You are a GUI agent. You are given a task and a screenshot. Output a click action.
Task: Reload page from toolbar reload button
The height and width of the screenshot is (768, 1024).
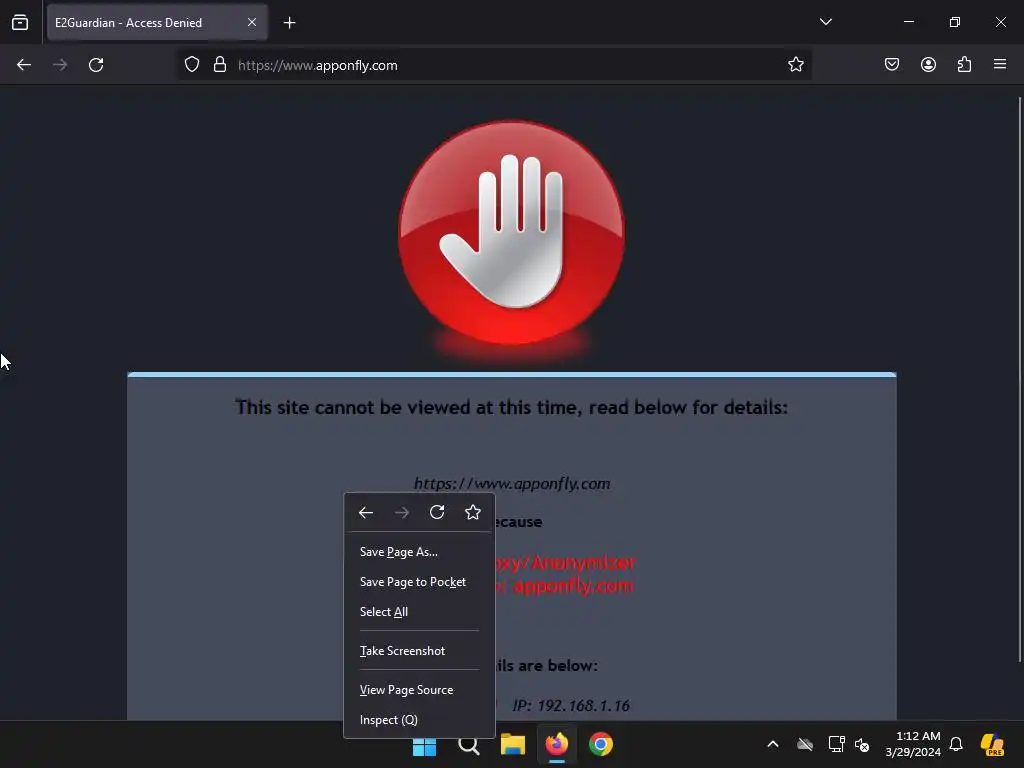tap(96, 65)
